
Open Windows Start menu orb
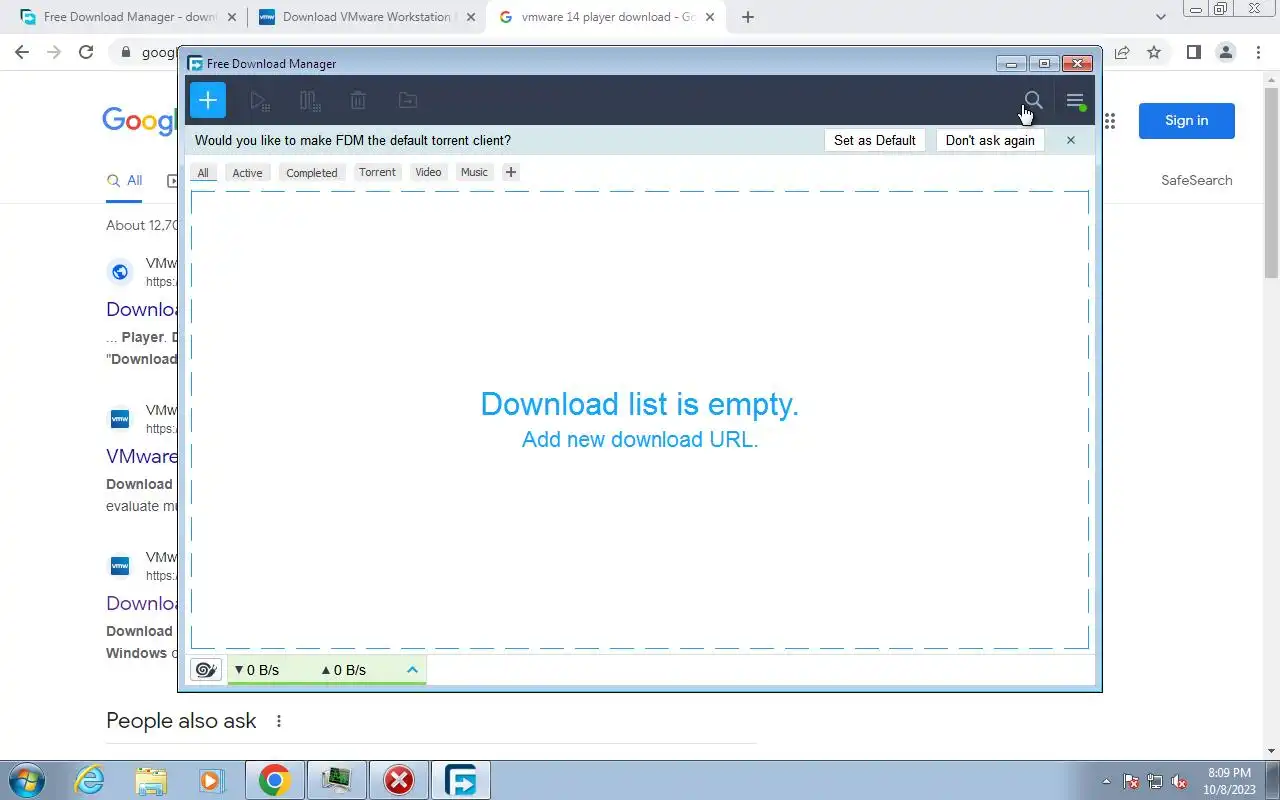25,780
